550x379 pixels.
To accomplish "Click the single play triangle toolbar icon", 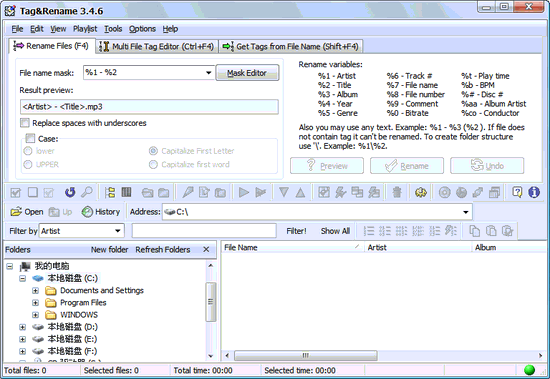I will coord(243,192).
